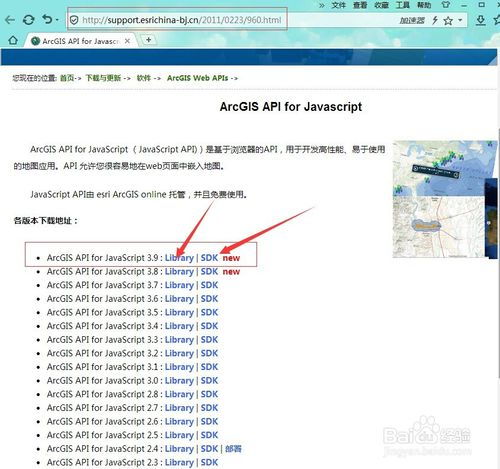Download SDK for JavaScript 3.4
This screenshot has height=469, width=500.
pyautogui.click(x=209, y=326)
